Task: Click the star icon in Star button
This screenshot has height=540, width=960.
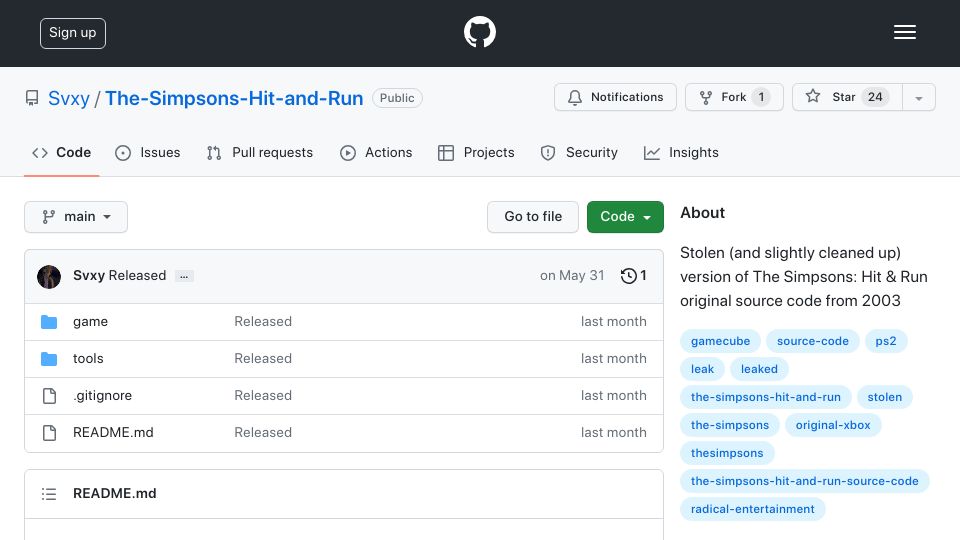Action: pos(812,96)
